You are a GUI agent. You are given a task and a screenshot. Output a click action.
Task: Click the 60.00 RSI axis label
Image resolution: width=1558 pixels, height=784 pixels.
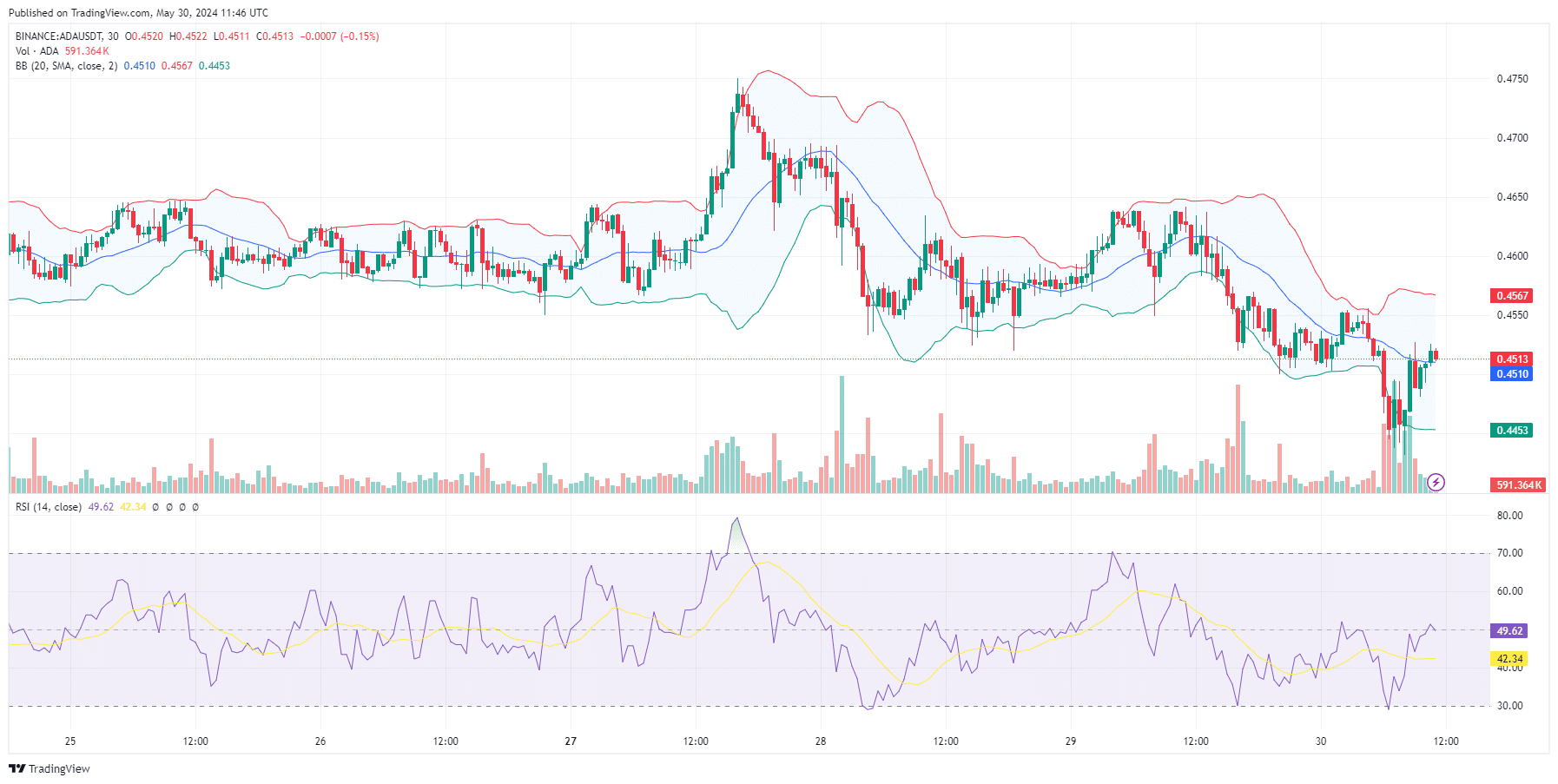click(x=1509, y=591)
